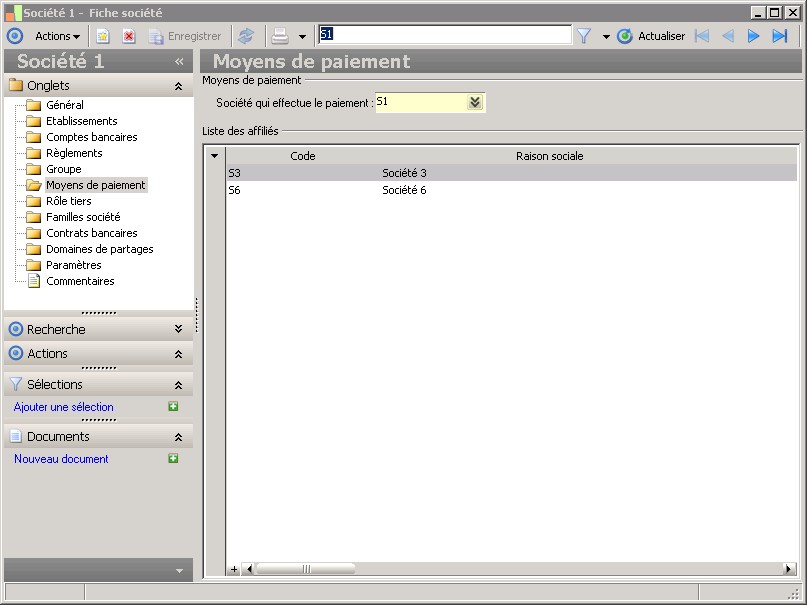Click the Documents section icon
The height and width of the screenshot is (605, 807).
[16, 436]
